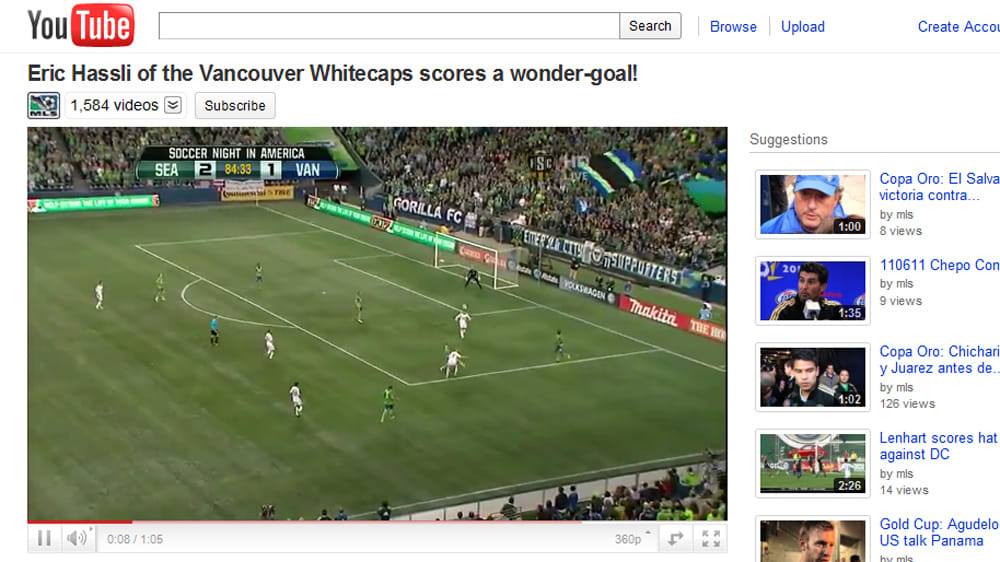1000x562 pixels.
Task: Subscribe to the MLS channel
Action: pos(235,106)
